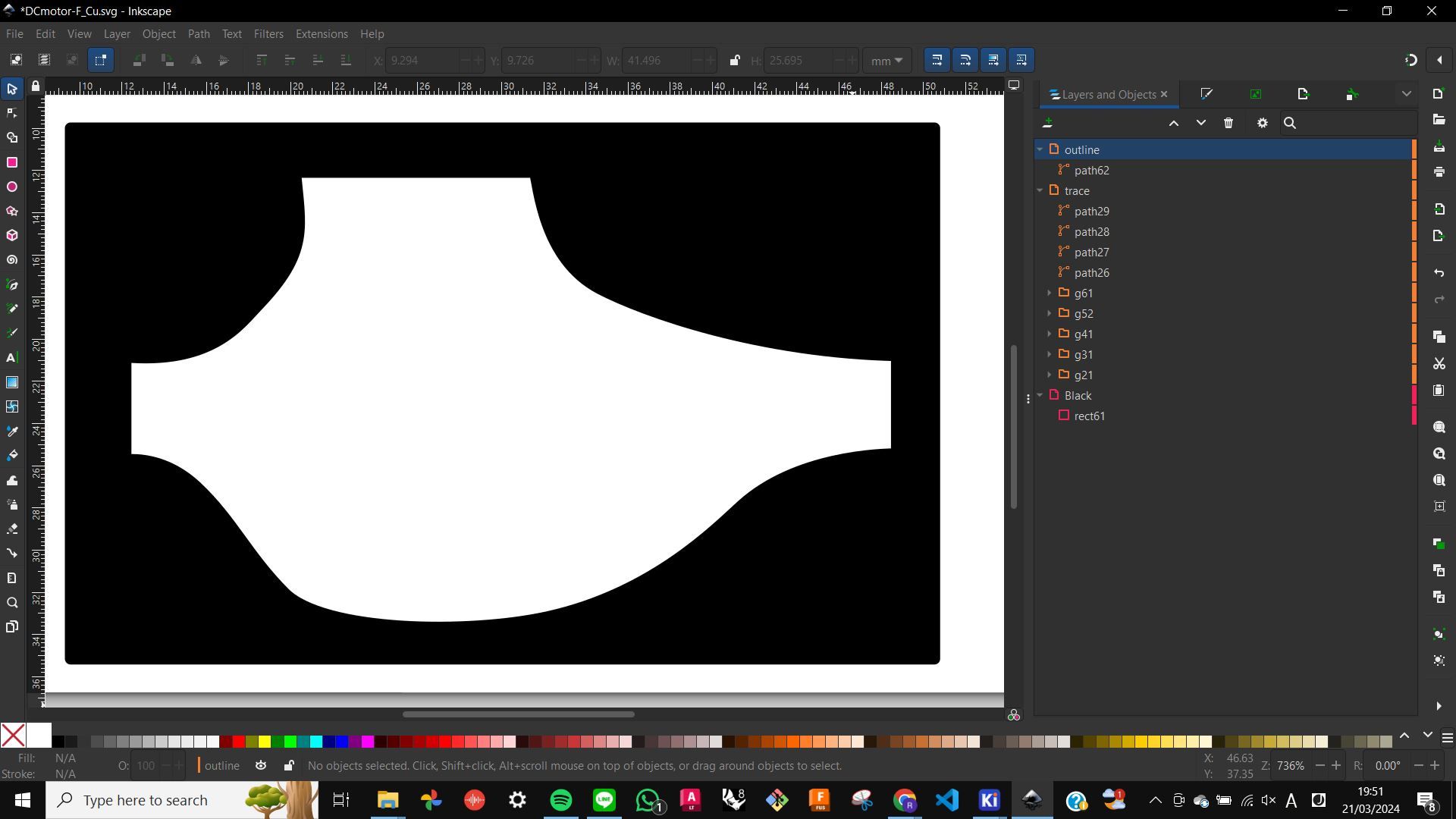Move layer up with the up arrow
Viewport: 1456px width, 819px height.
(x=1174, y=123)
